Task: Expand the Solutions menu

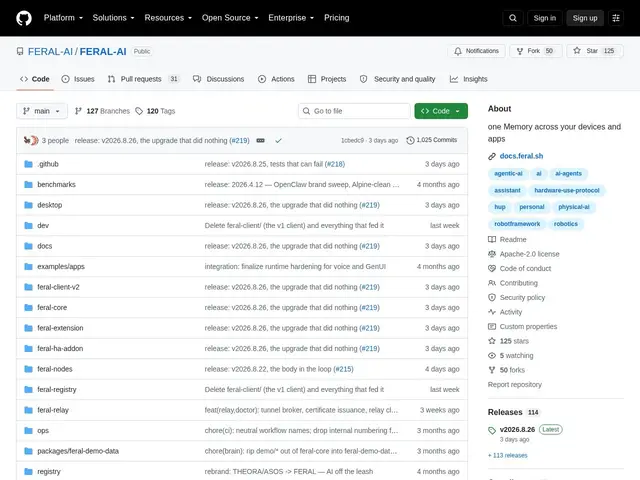Action: [113, 18]
